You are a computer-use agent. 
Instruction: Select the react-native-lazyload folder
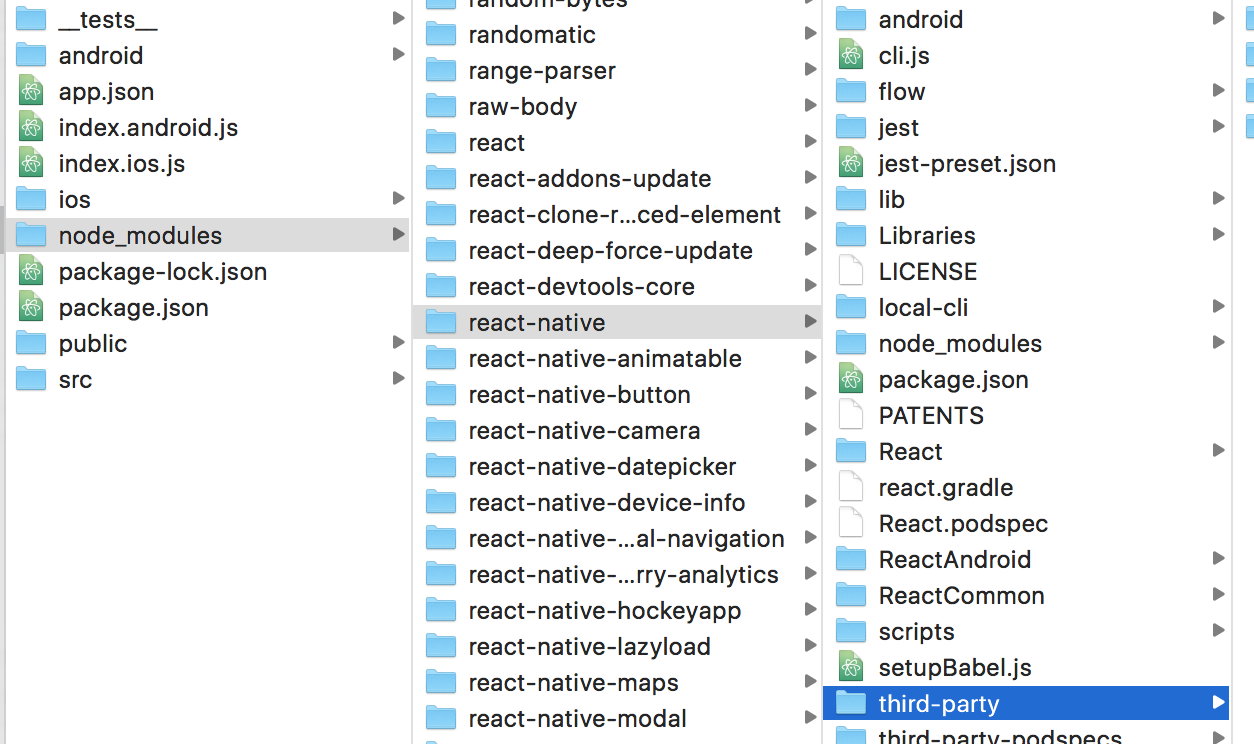pyautogui.click(x=617, y=647)
